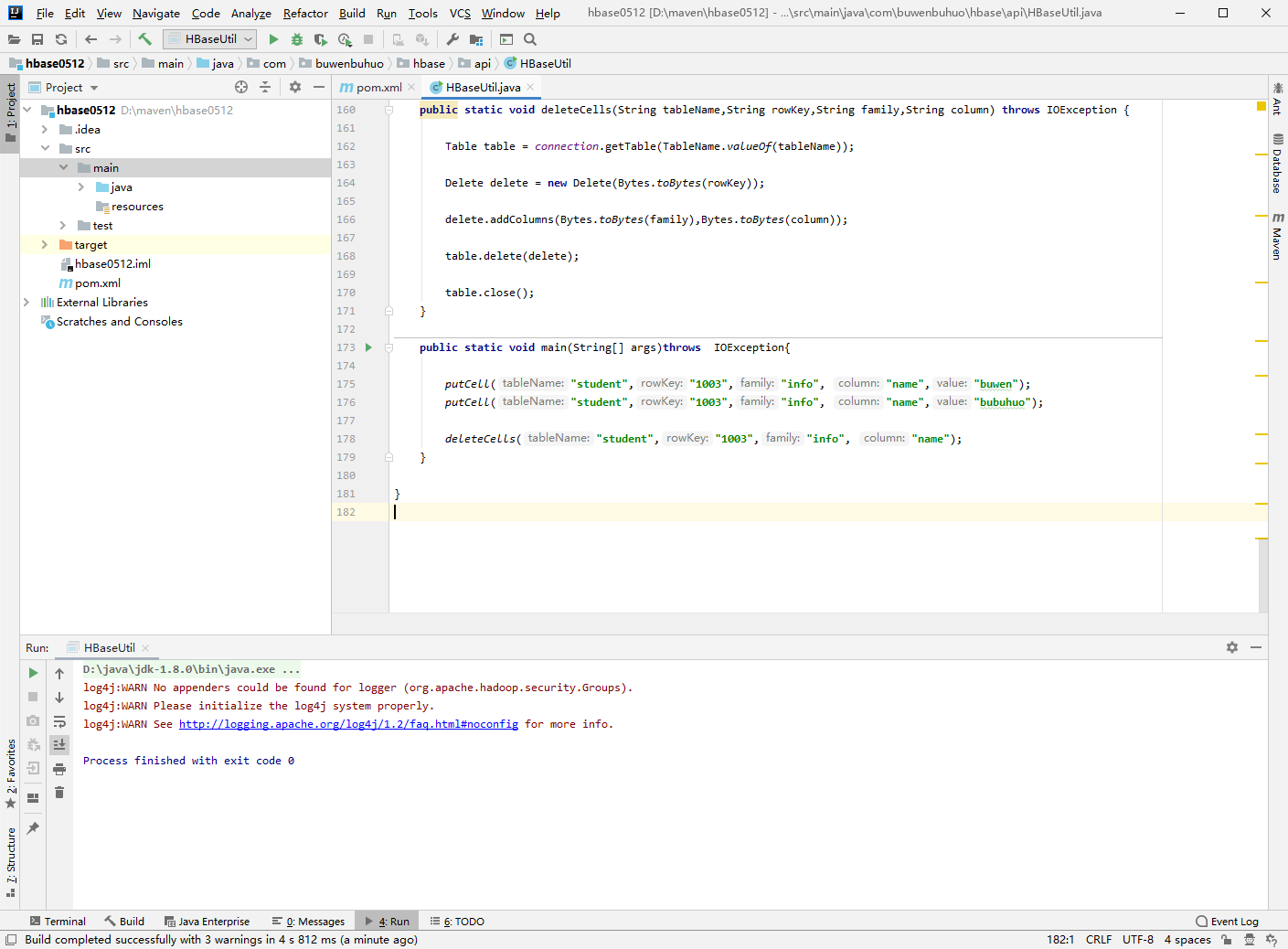The image size is (1288, 949).
Task: Open settings with the wrench icon
Action: tap(452, 39)
